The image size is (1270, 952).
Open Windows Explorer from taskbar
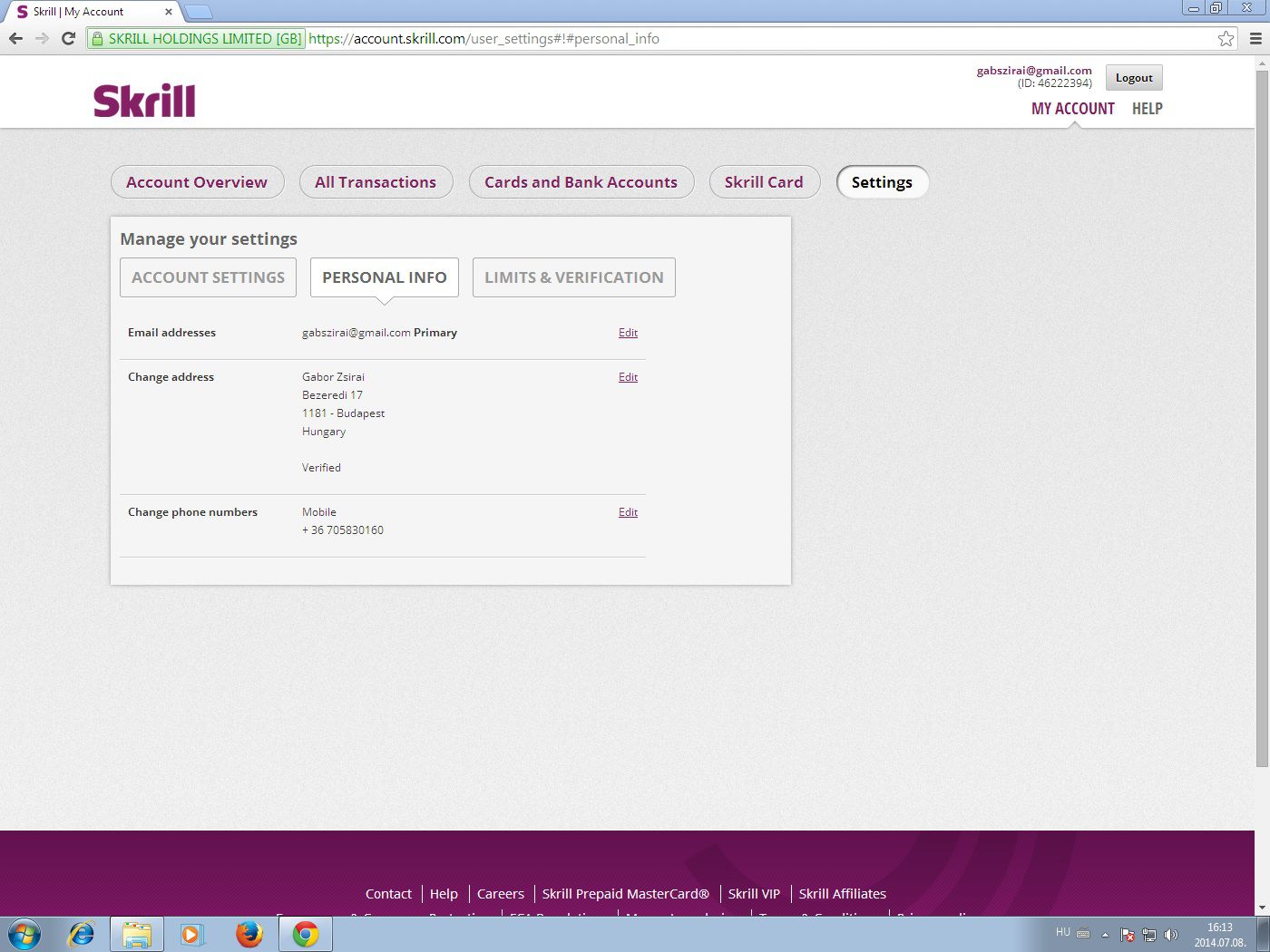(137, 934)
